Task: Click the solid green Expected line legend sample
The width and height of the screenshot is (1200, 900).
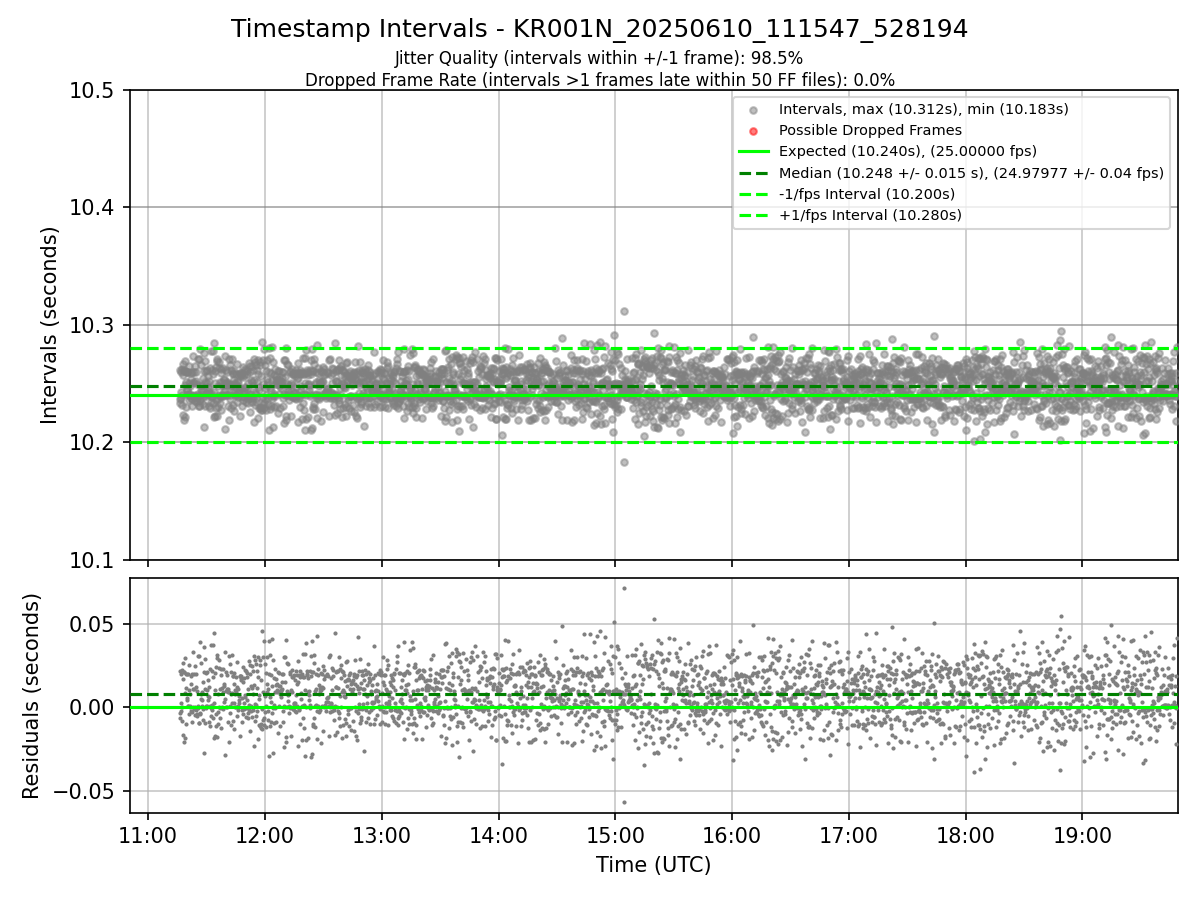Action: coord(754,152)
